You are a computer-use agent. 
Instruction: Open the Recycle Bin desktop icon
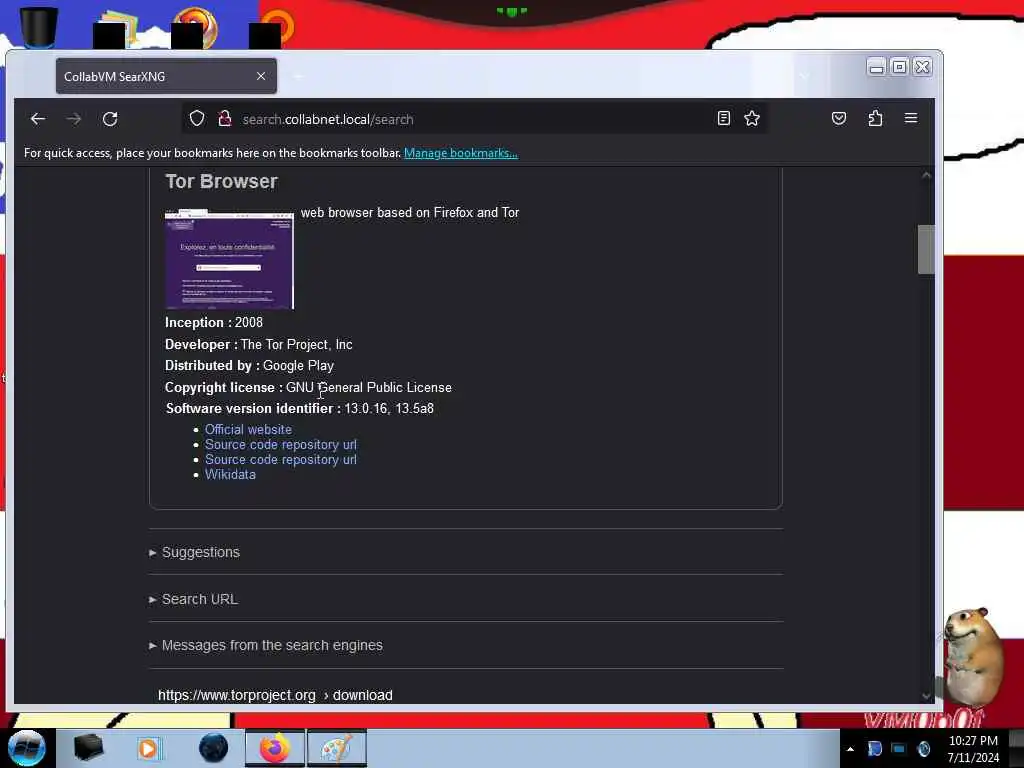(x=39, y=26)
